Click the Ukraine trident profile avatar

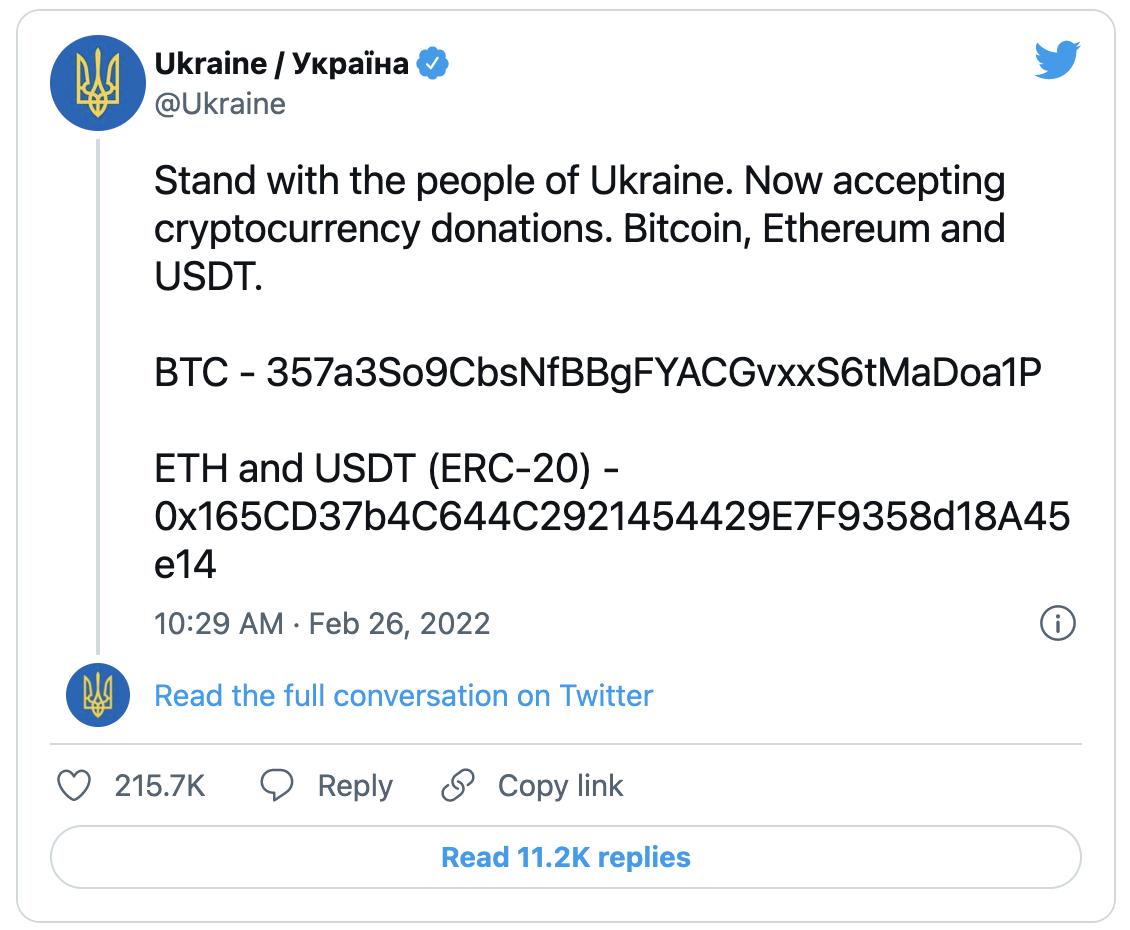(99, 83)
